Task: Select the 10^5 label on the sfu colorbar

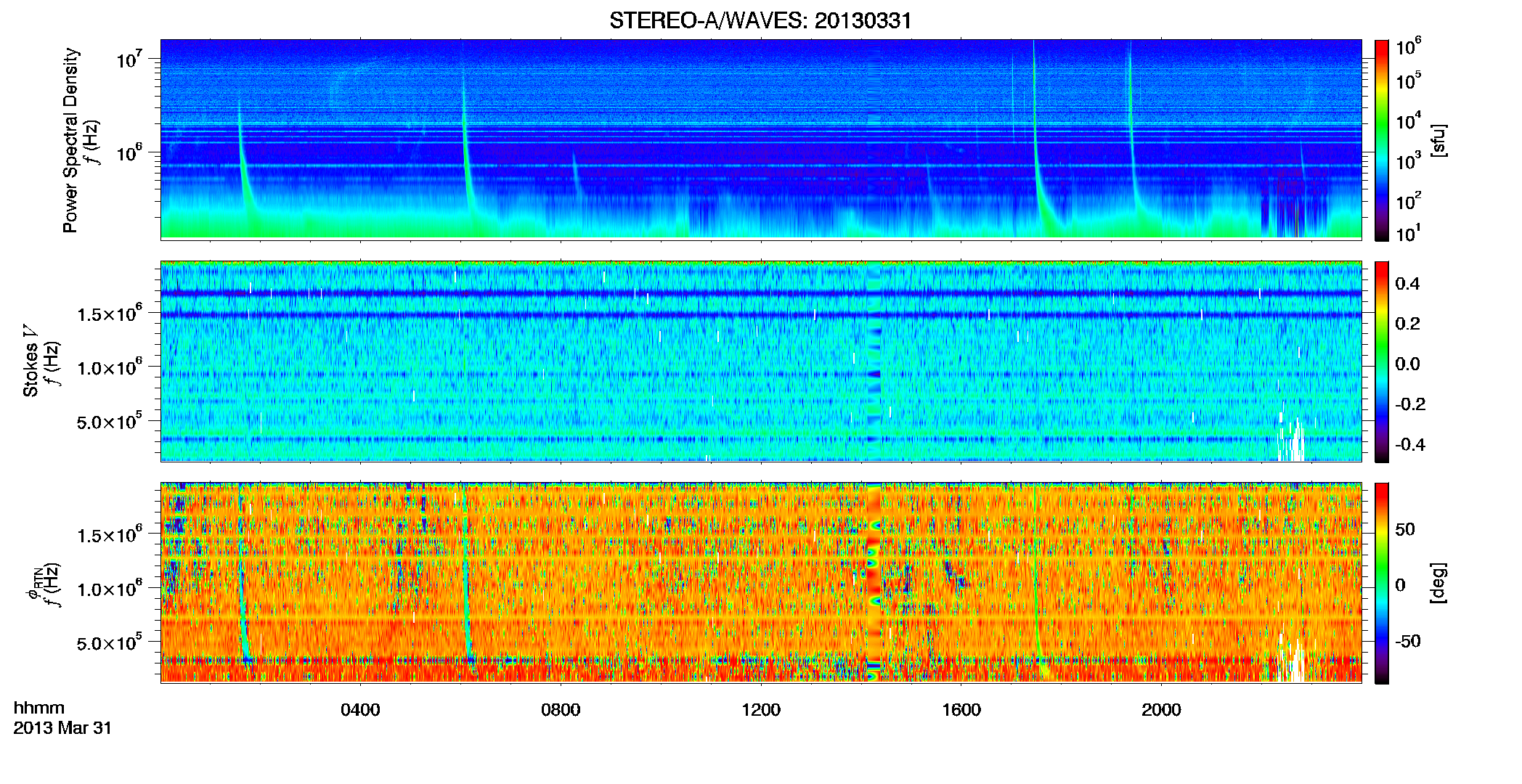Action: coord(1408,81)
